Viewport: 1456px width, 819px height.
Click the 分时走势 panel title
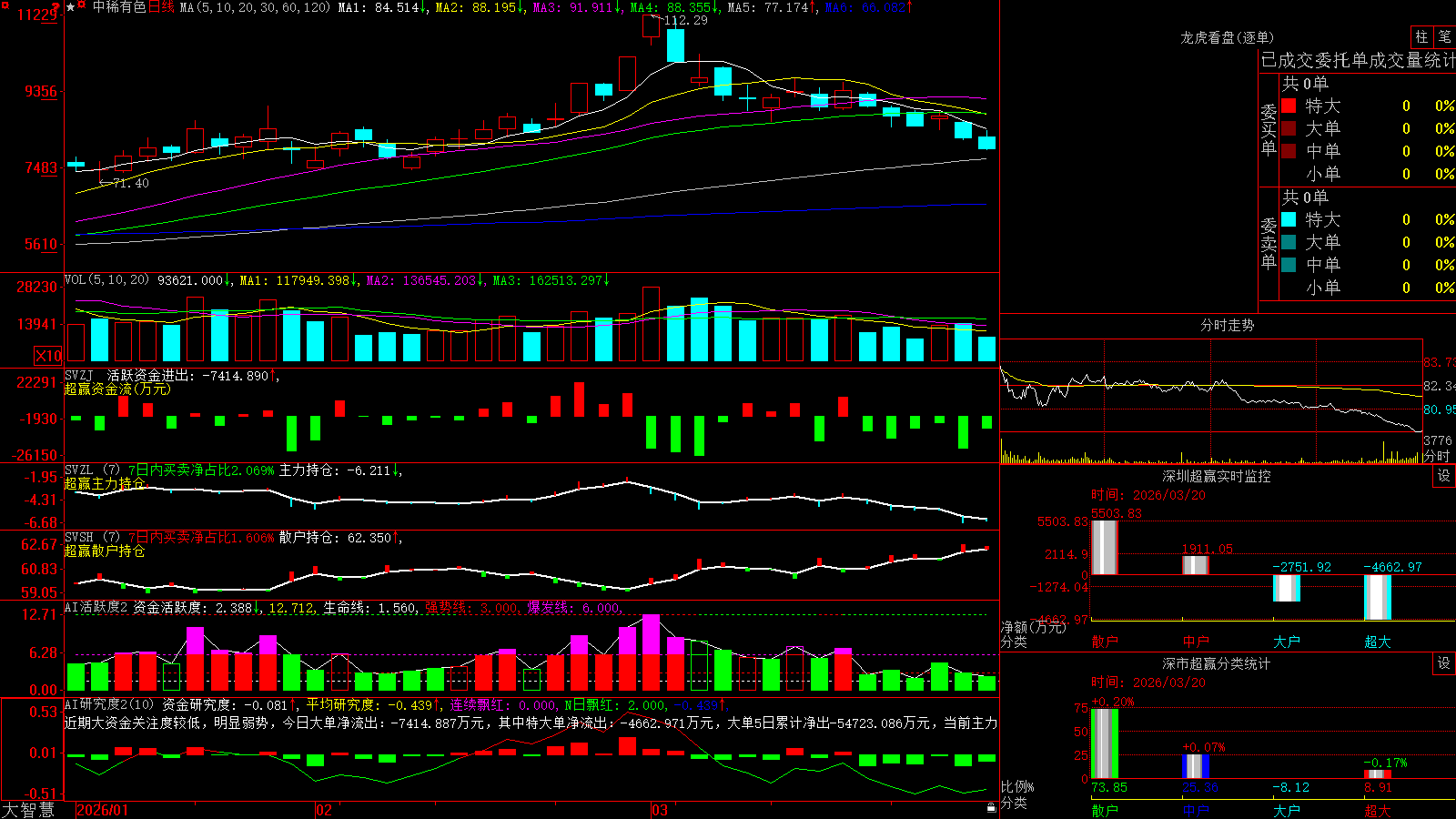(1227, 325)
